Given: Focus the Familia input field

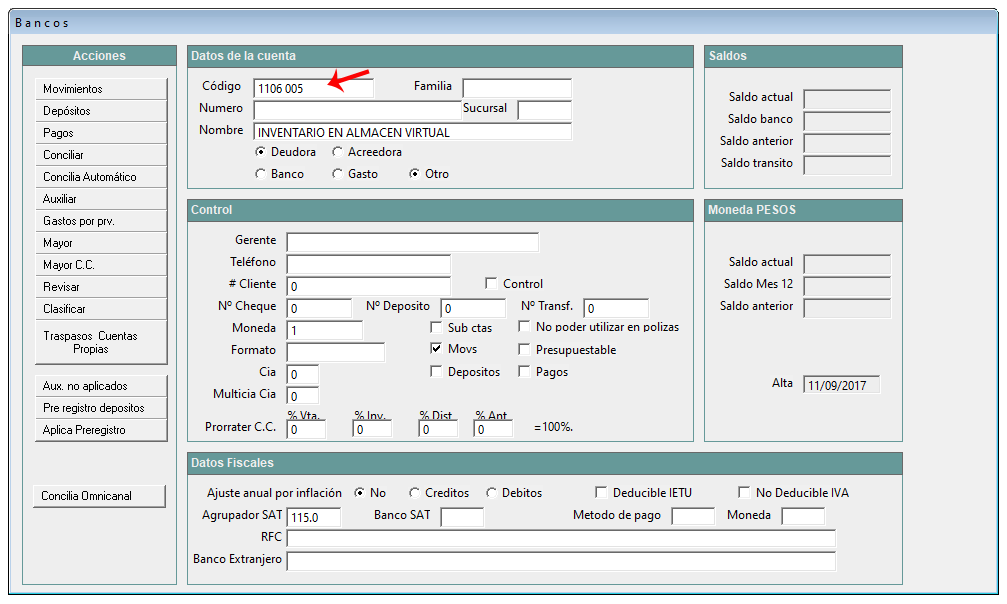Looking at the screenshot, I should point(517,88).
